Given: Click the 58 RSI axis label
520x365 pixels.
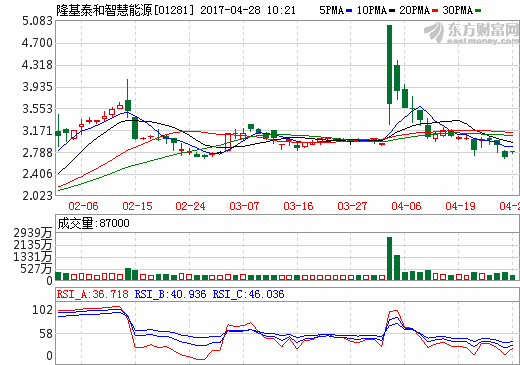Looking at the screenshot, I should point(46,334).
